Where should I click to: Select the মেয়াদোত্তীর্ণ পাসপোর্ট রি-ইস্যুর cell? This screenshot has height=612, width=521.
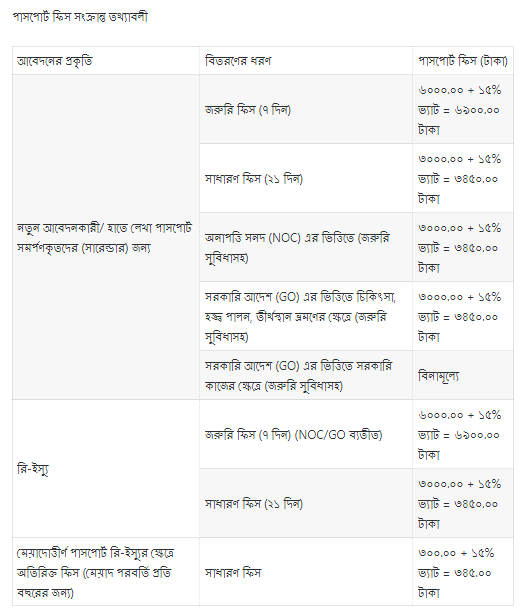[106, 572]
